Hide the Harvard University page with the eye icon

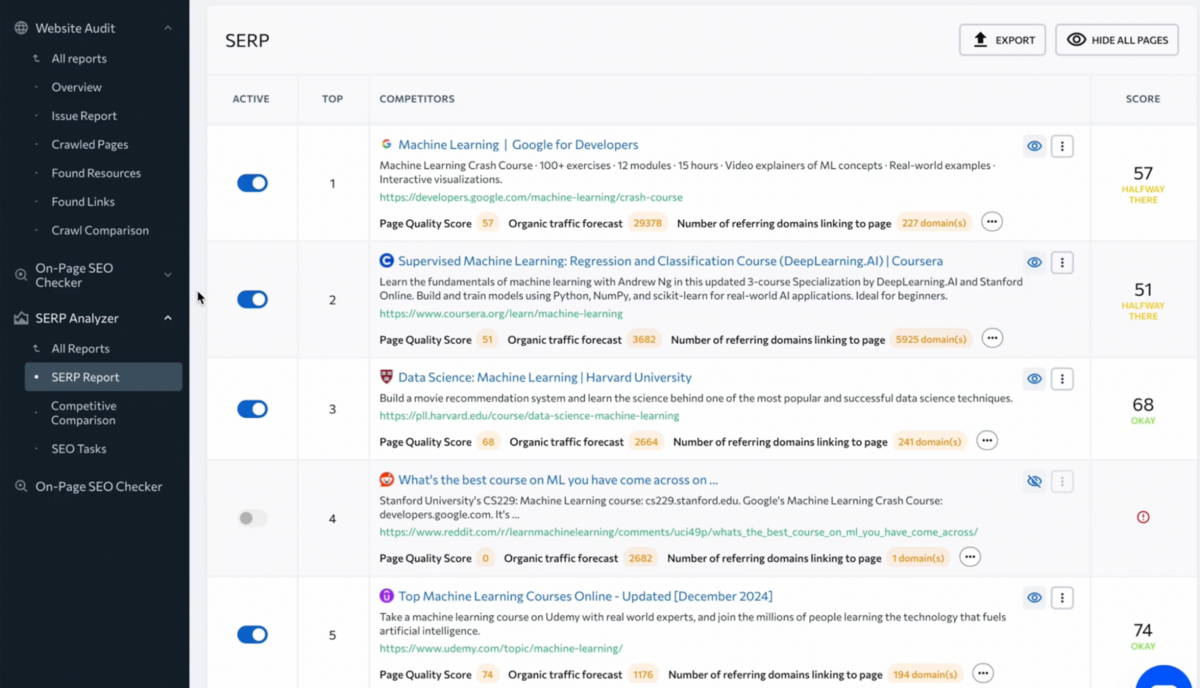(1034, 379)
